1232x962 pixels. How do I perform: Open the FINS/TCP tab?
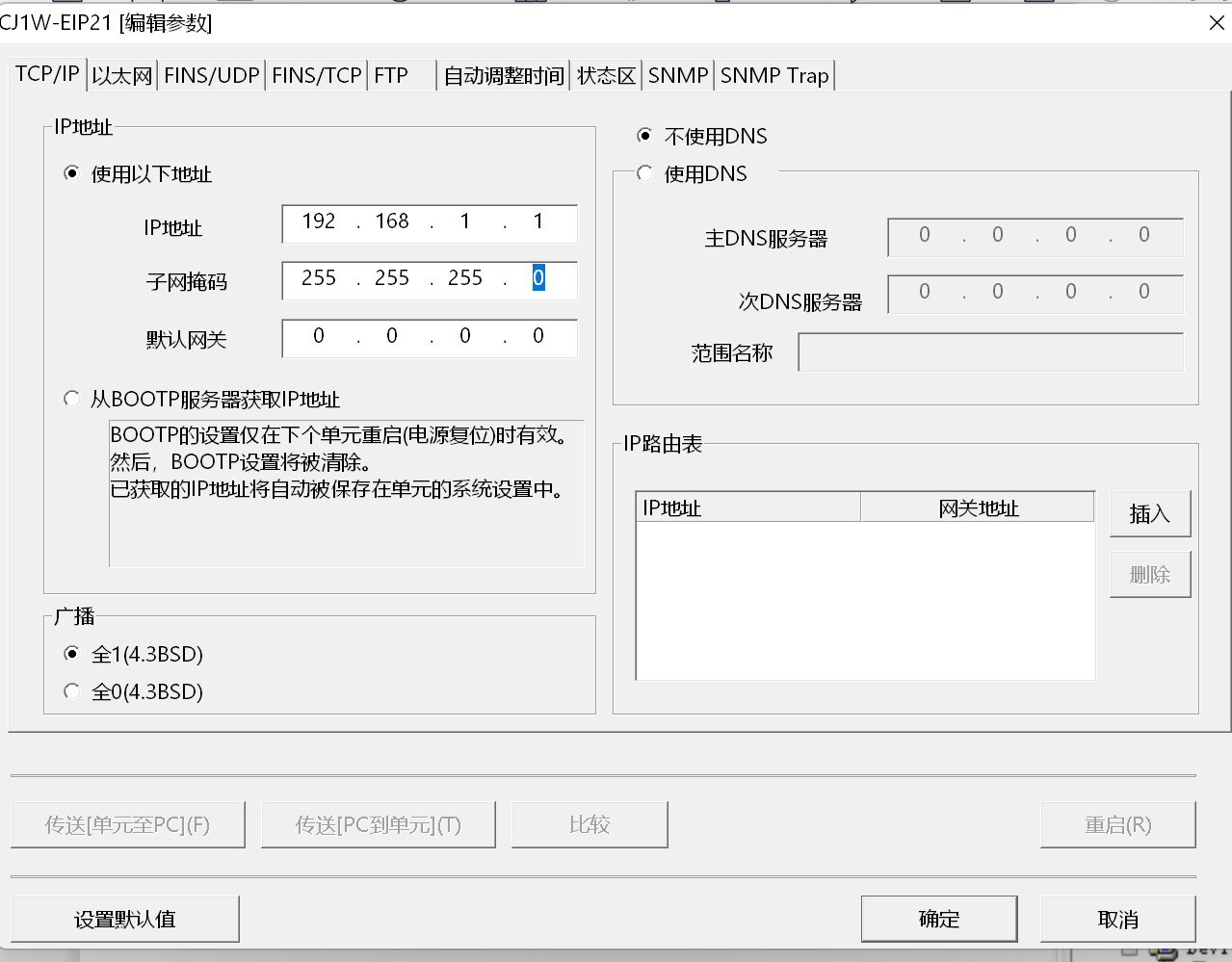[317, 76]
